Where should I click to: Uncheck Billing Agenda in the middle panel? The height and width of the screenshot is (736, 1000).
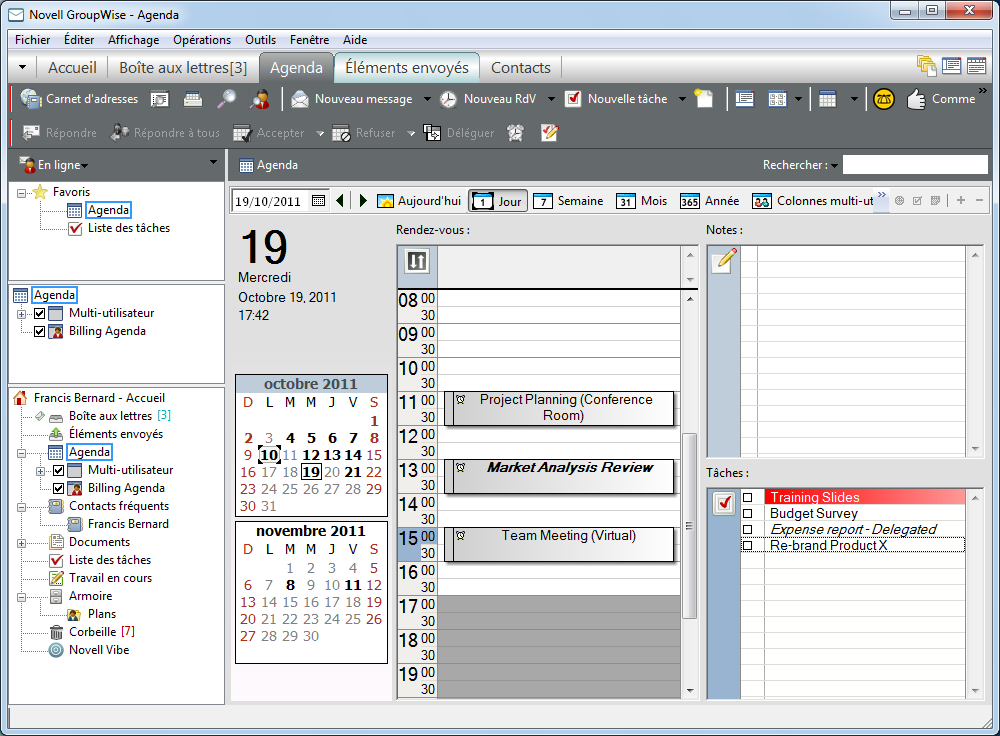[x=40, y=331]
